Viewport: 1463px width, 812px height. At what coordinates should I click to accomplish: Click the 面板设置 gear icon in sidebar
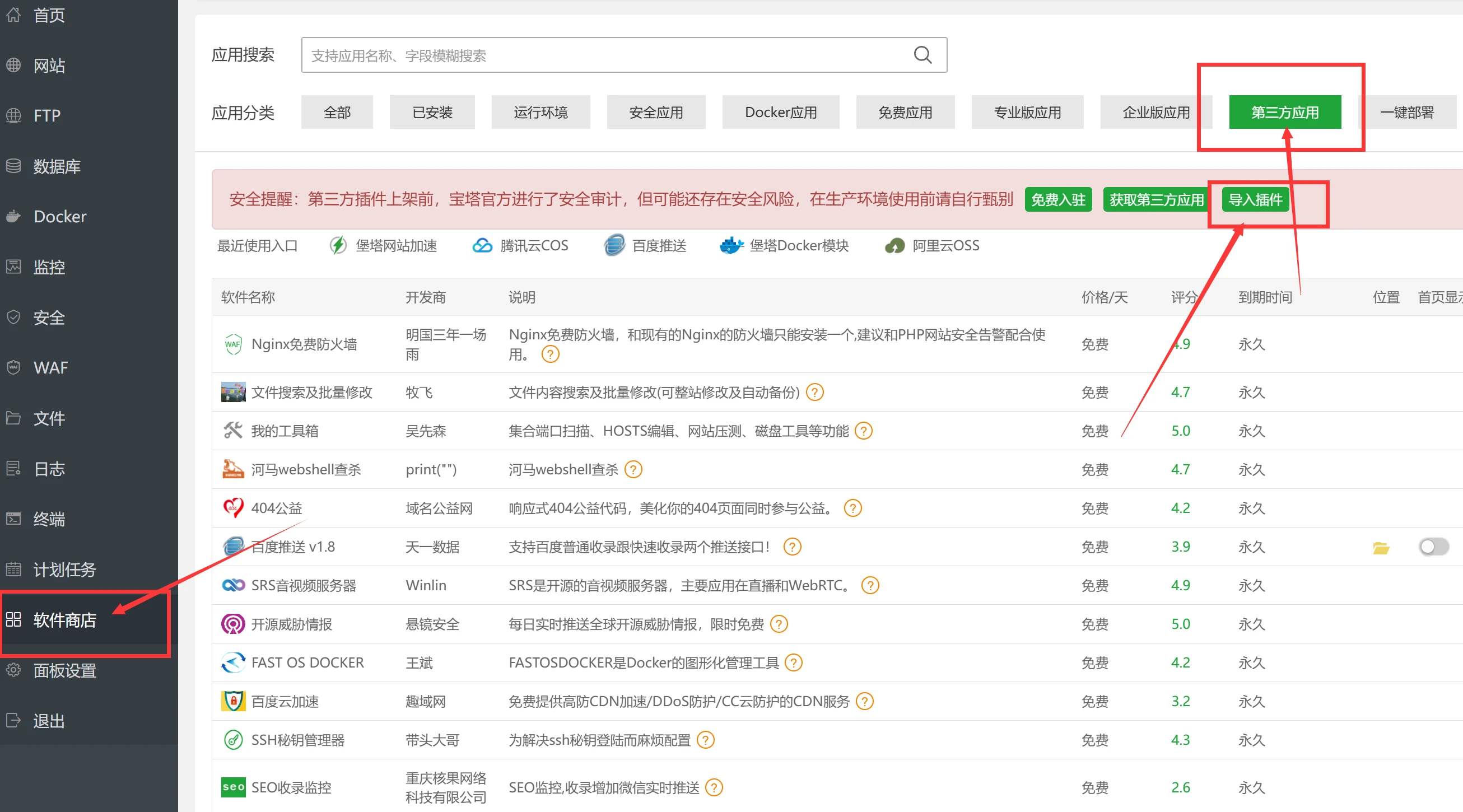pos(13,670)
